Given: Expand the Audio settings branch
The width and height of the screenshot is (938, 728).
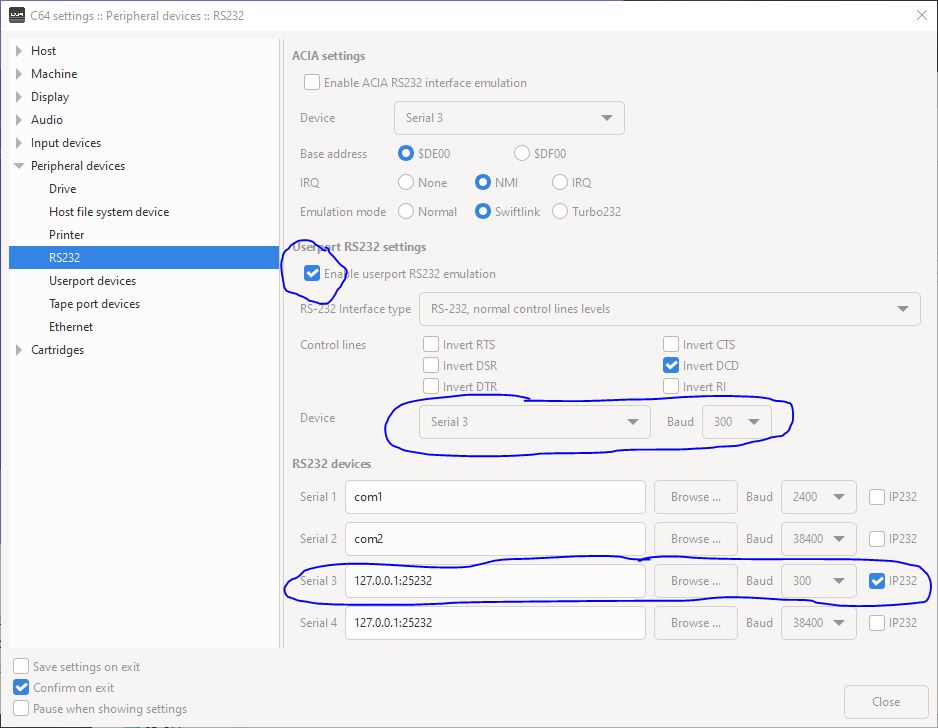Looking at the screenshot, I should 18,120.
